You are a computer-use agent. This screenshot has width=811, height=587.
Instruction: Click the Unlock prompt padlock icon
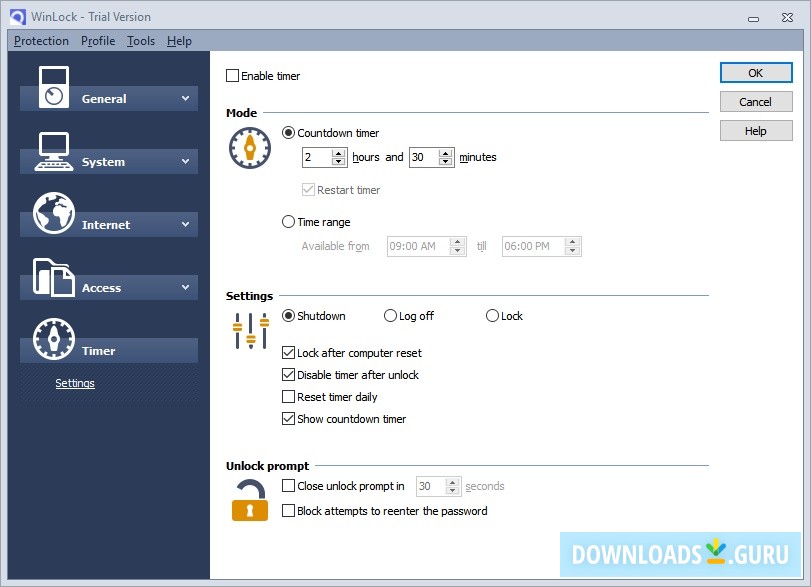[250, 500]
